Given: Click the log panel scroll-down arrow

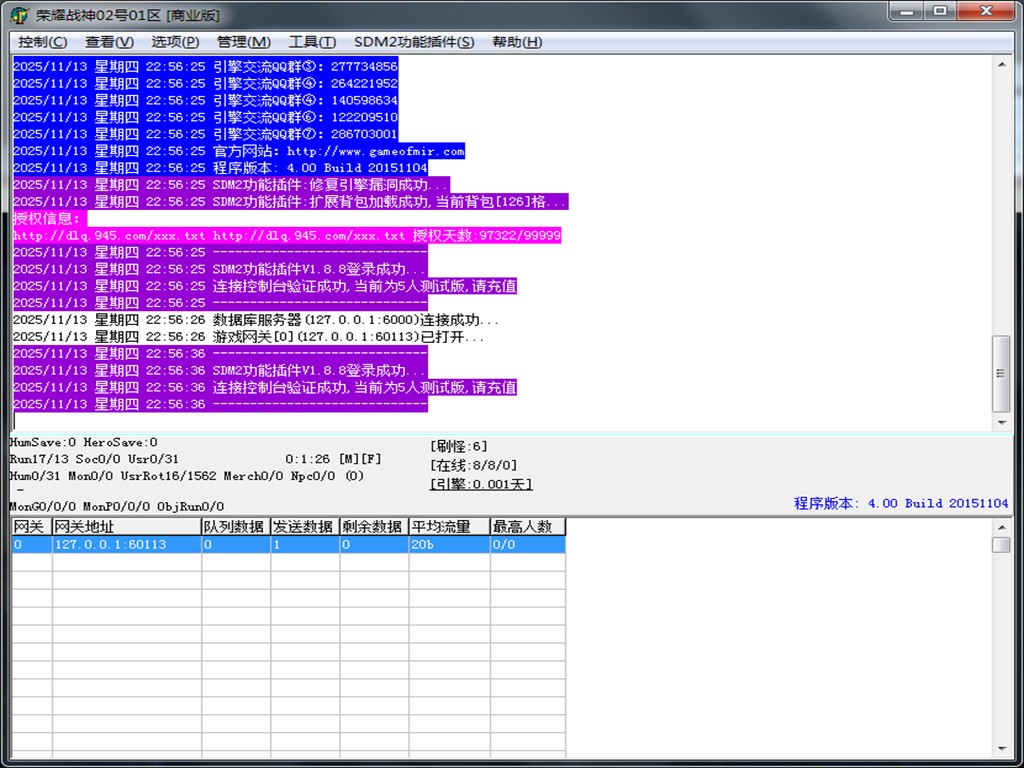Looking at the screenshot, I should 1001,423.
